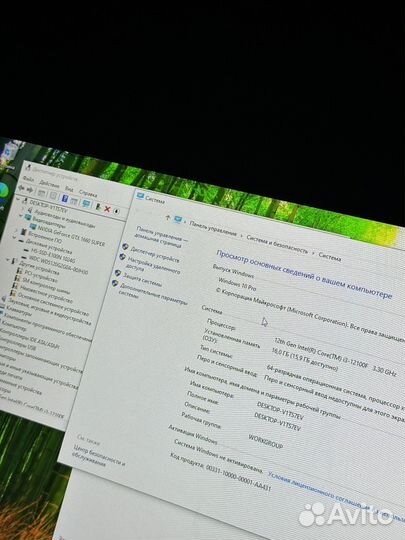Screen dimensions: 405x540
Task: Select Клавиатуры category in device tree
Action: coord(19,310)
